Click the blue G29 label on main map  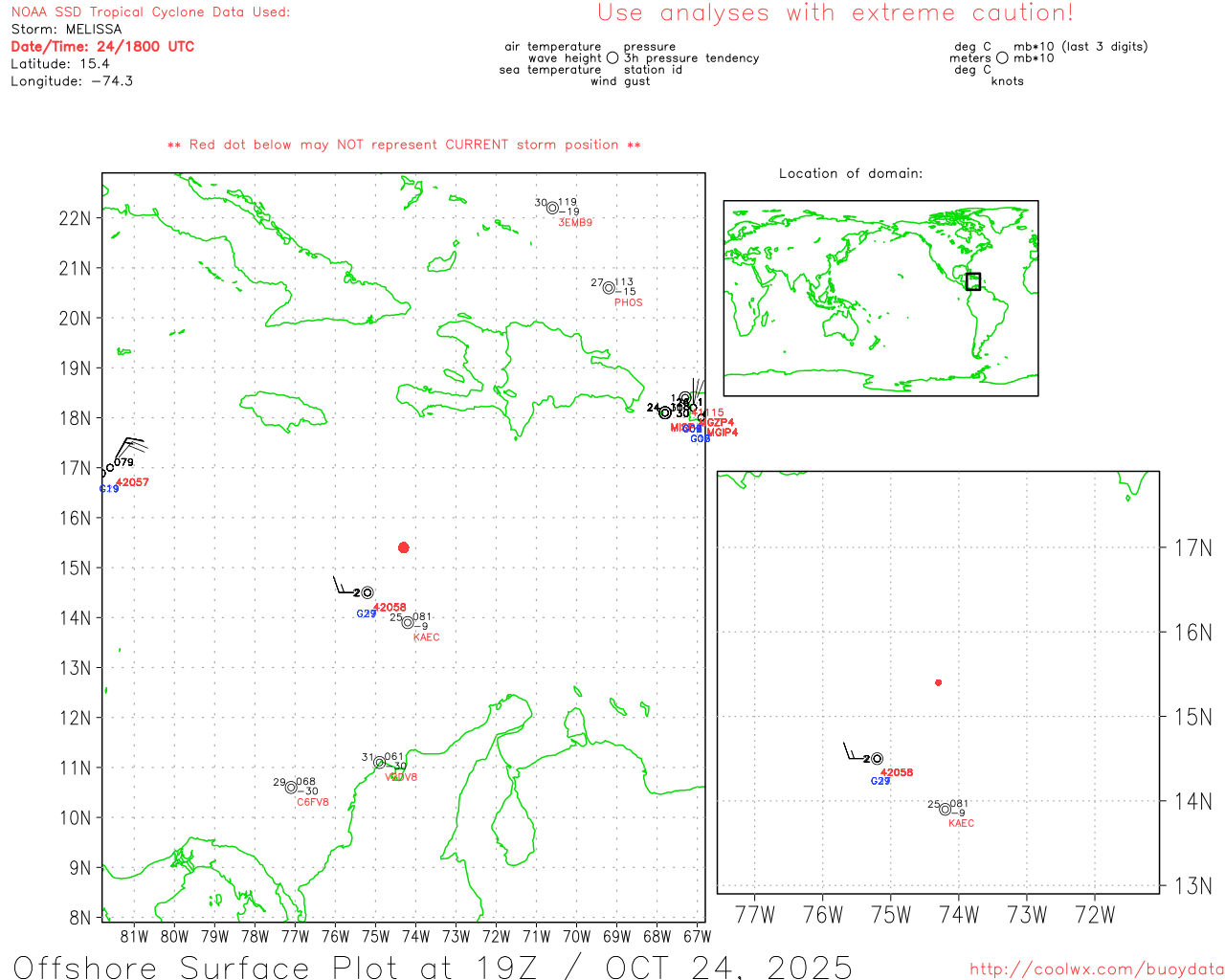(367, 613)
